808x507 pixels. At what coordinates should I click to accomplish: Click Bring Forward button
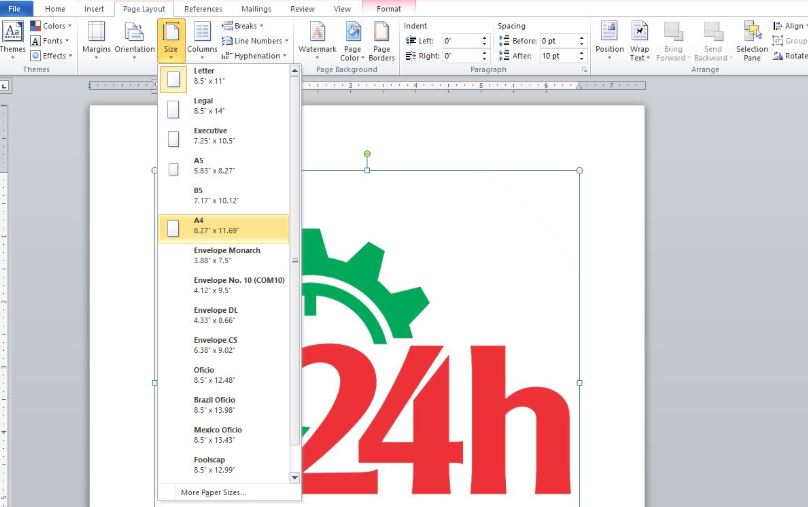(x=673, y=41)
